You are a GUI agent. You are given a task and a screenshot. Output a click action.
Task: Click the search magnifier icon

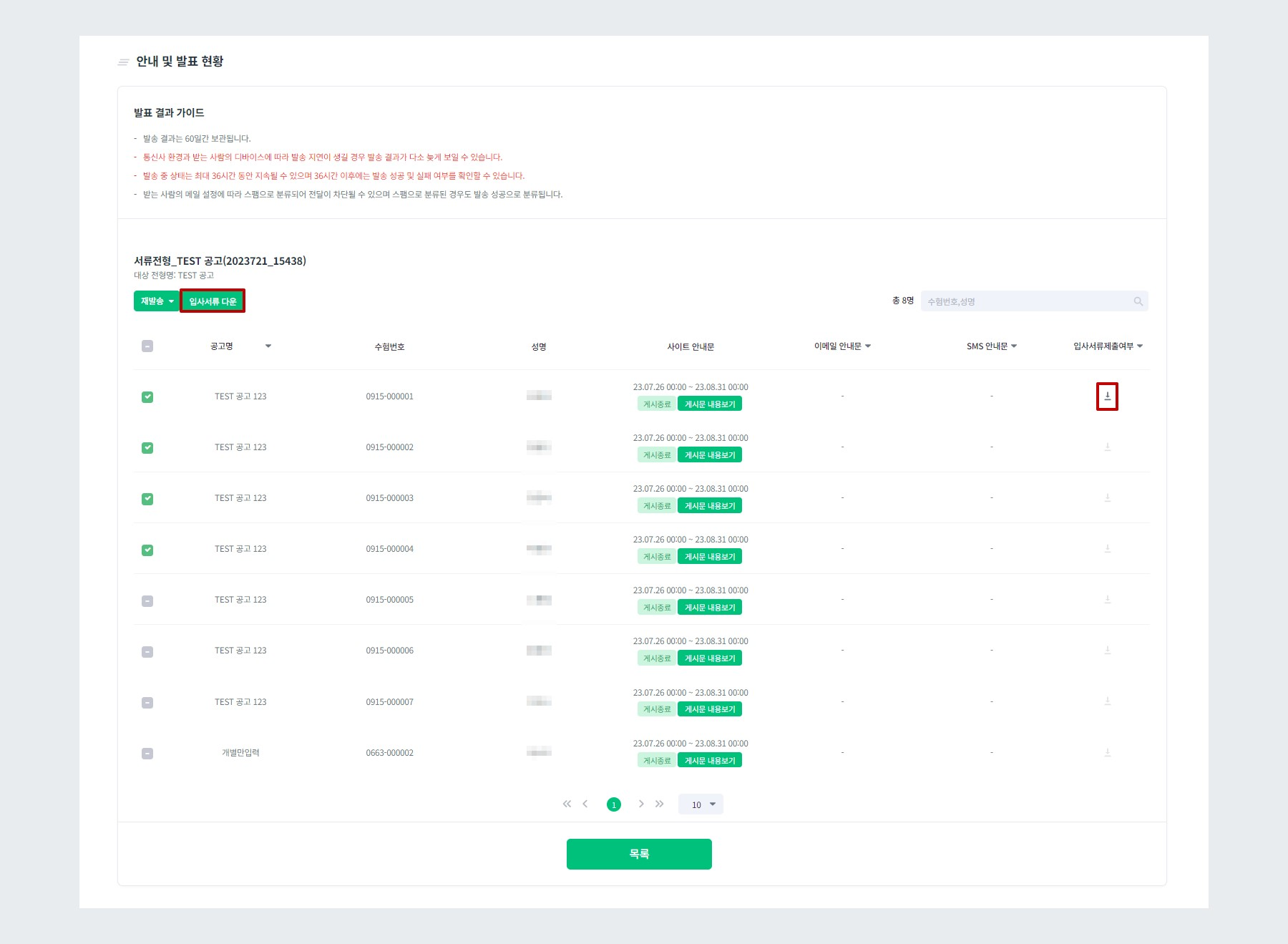click(x=1138, y=301)
